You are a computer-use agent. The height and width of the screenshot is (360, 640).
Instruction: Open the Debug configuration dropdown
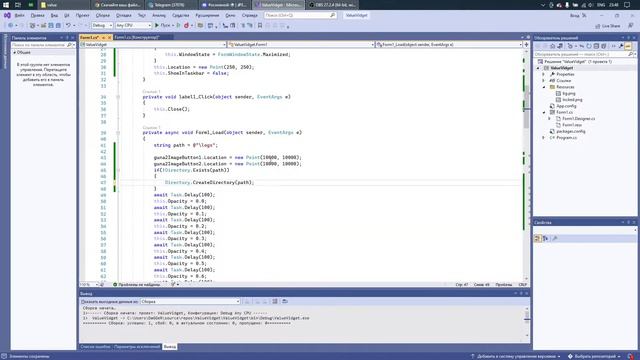[x=102, y=25]
